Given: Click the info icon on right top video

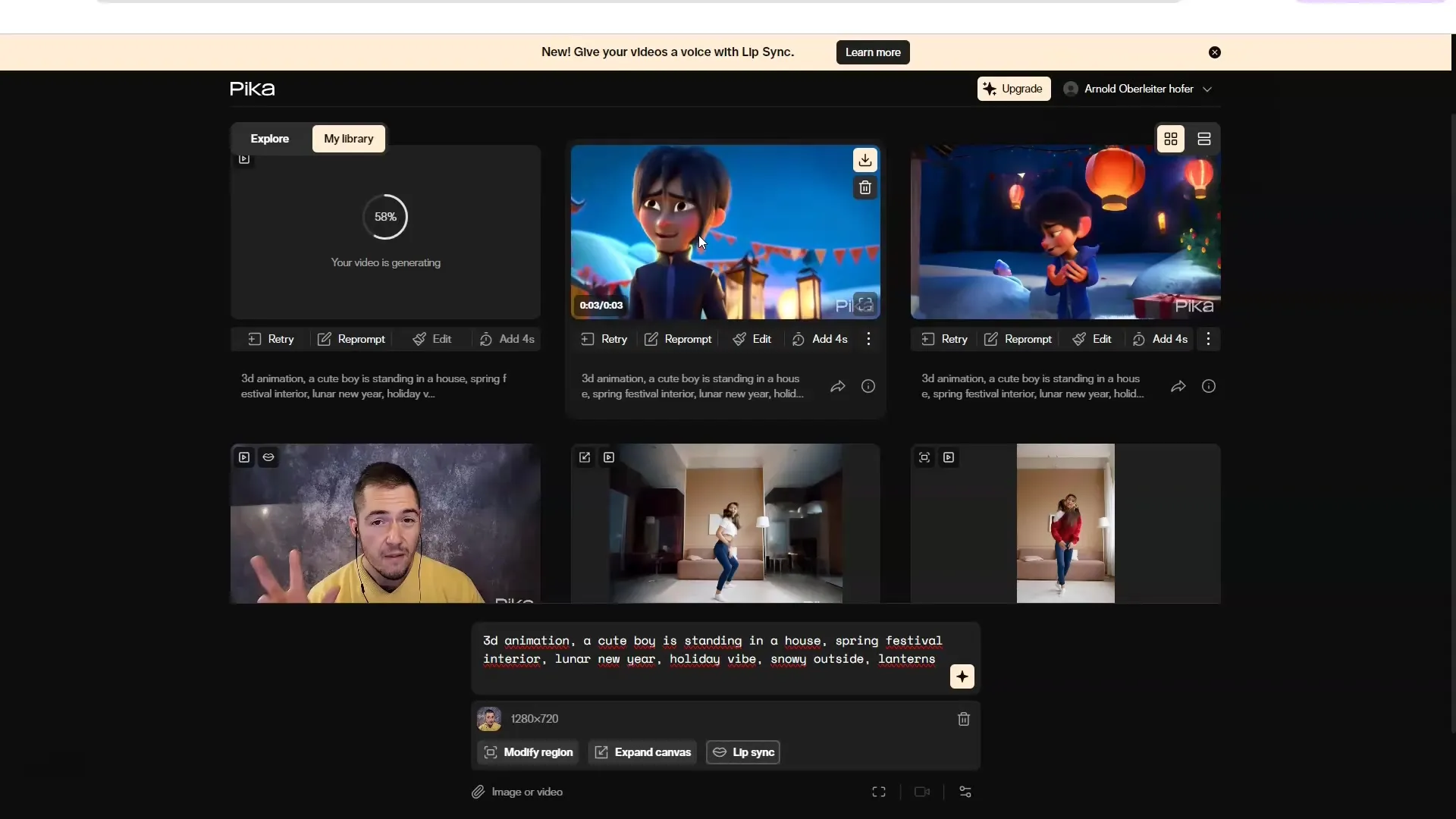Looking at the screenshot, I should tap(1208, 386).
